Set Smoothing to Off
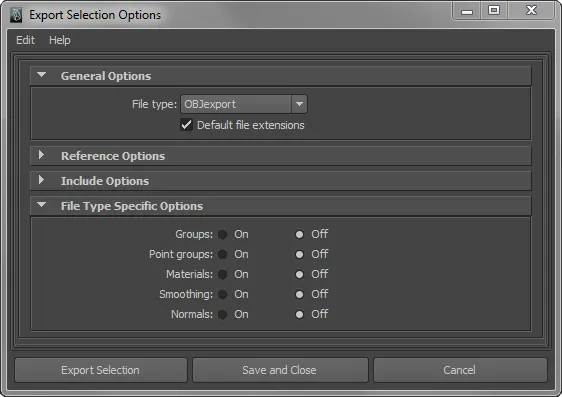 pos(299,295)
